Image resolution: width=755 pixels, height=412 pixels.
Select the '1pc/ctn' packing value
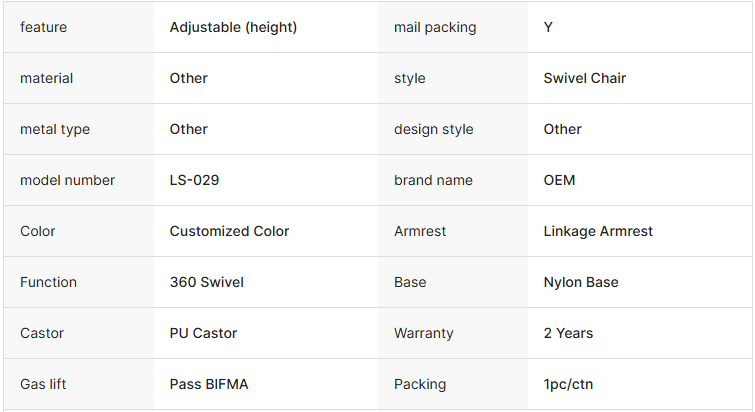click(x=568, y=384)
